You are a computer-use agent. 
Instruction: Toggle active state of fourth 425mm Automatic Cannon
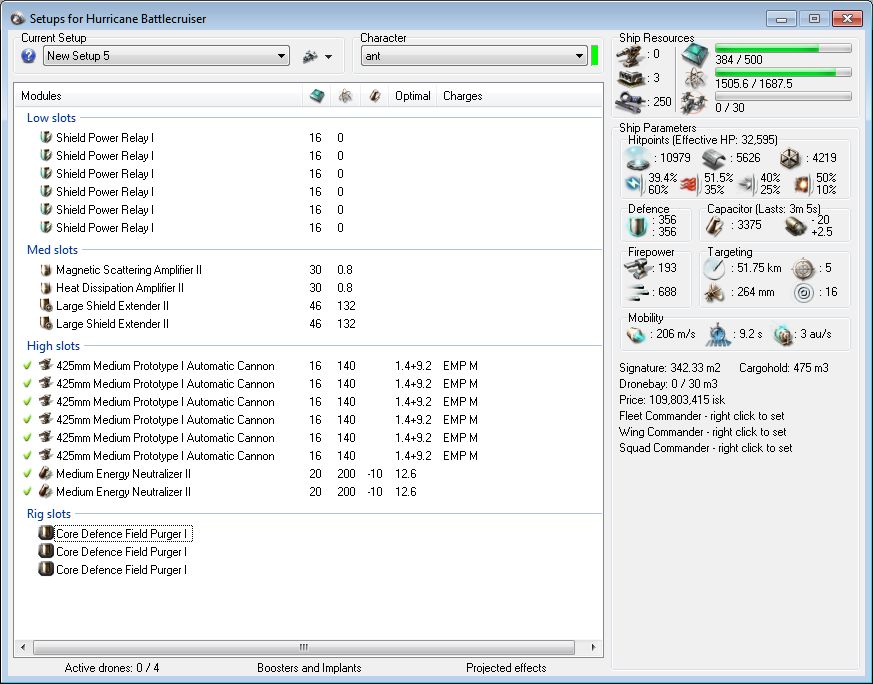click(x=27, y=420)
